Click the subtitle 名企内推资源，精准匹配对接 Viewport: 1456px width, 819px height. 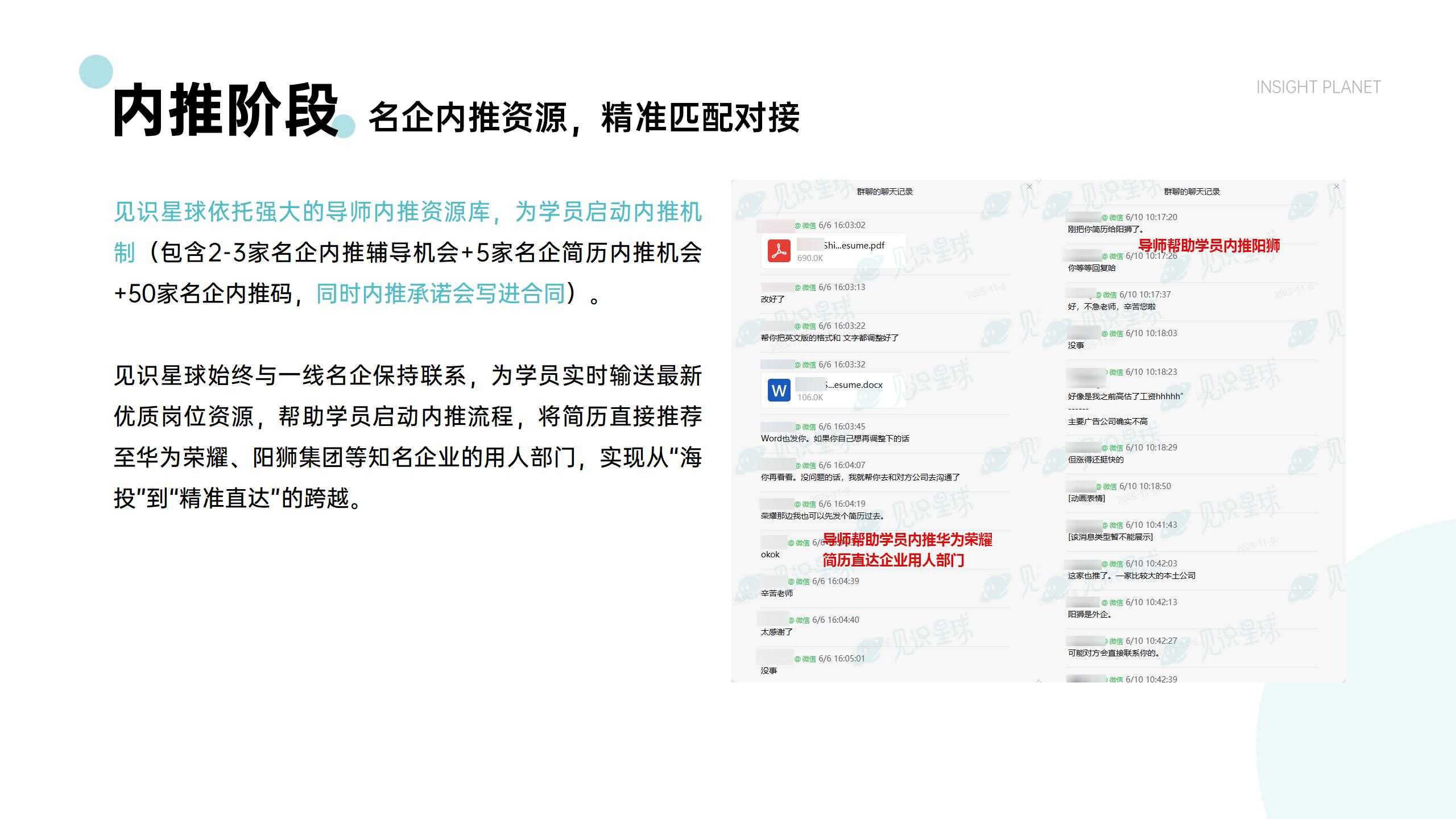pyautogui.click(x=584, y=118)
